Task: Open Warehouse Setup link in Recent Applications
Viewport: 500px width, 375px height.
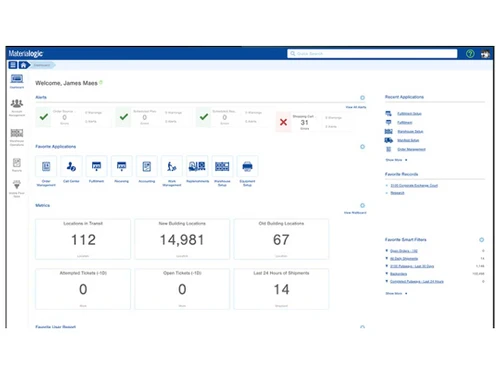Action: point(410,132)
